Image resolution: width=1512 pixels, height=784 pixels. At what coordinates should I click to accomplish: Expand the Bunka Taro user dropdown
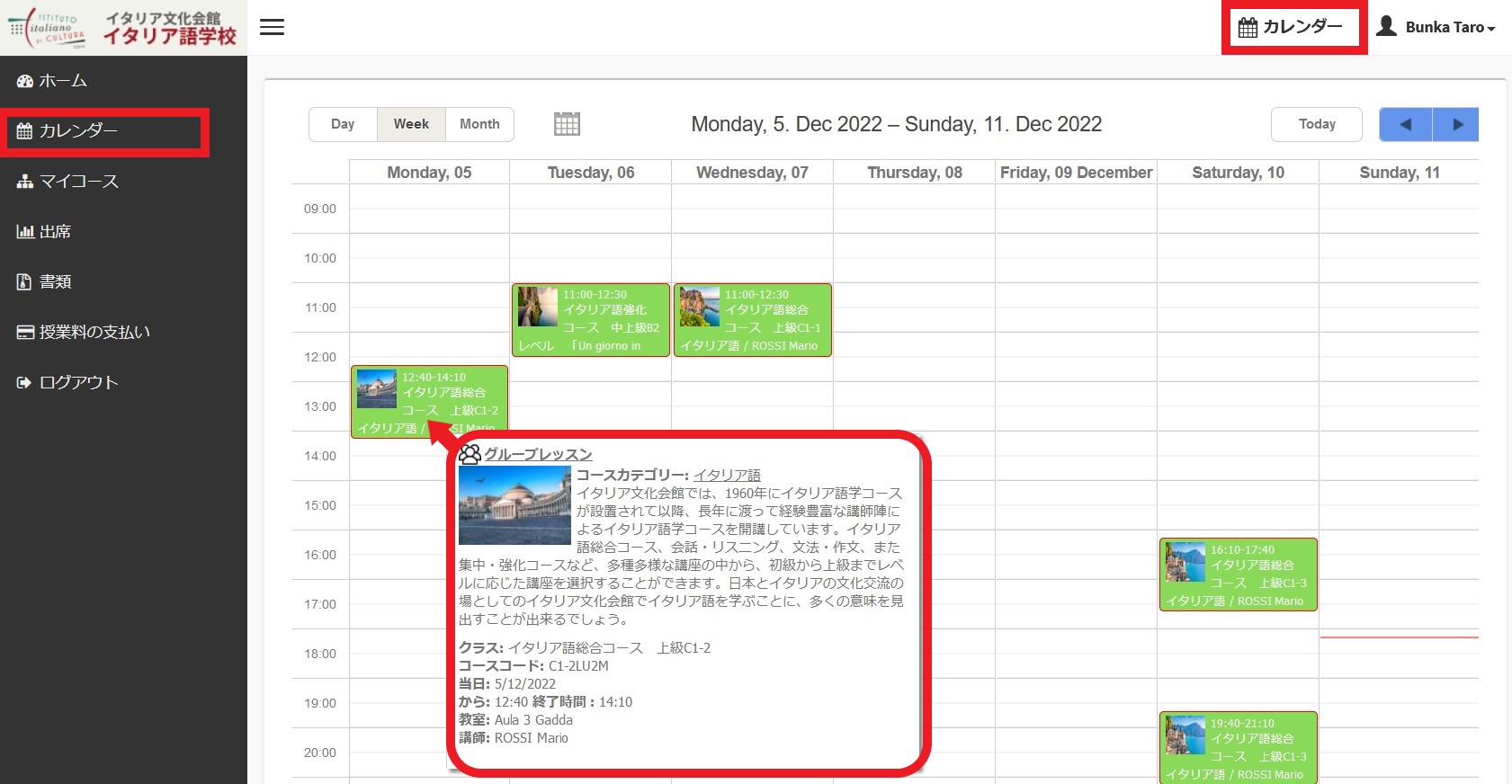click(x=1450, y=27)
